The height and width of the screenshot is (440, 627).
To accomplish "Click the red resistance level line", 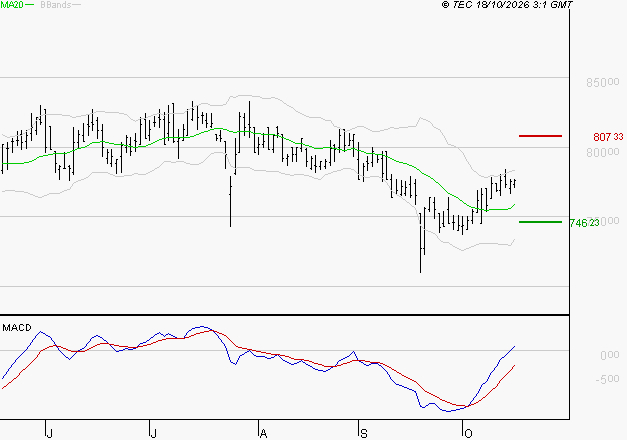I will (540, 136).
